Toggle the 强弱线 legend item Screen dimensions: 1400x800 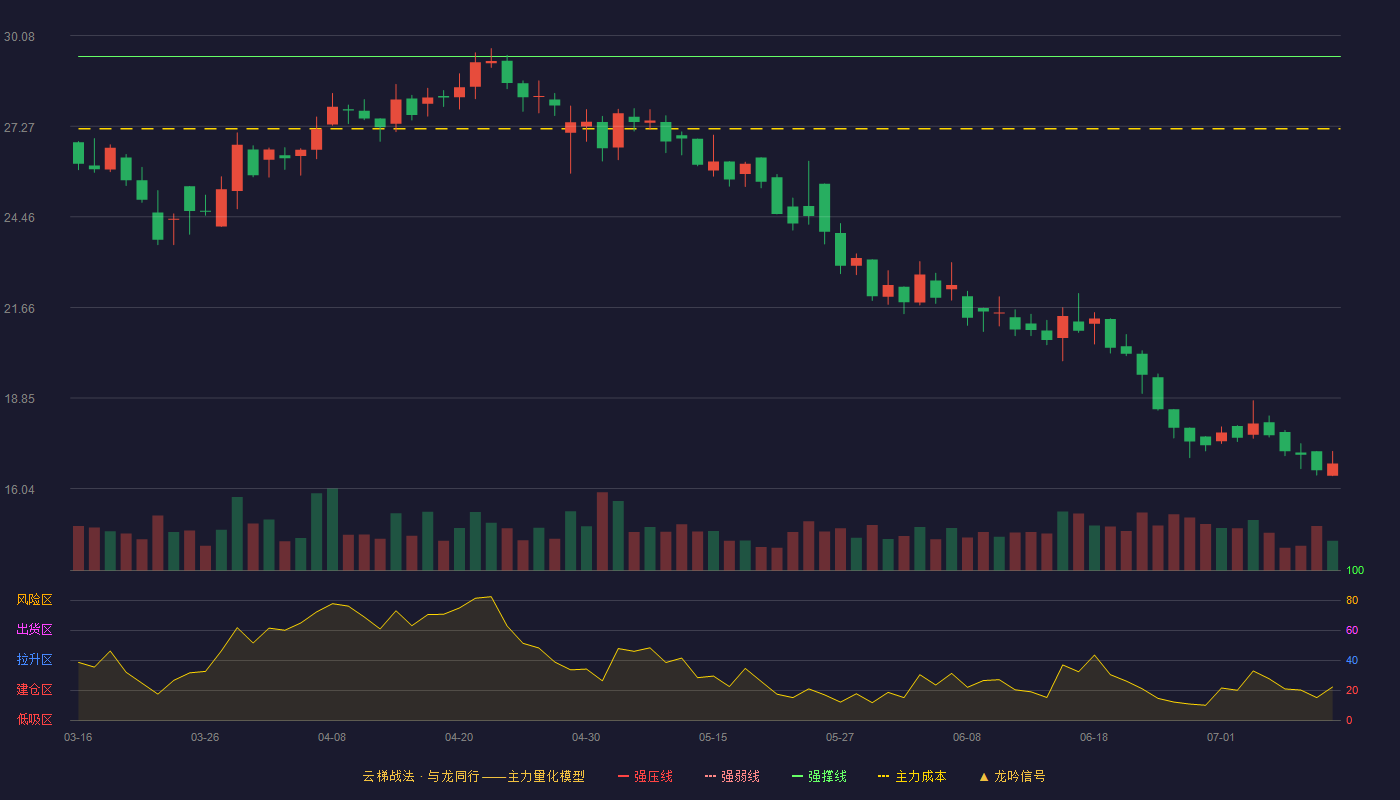(732, 776)
